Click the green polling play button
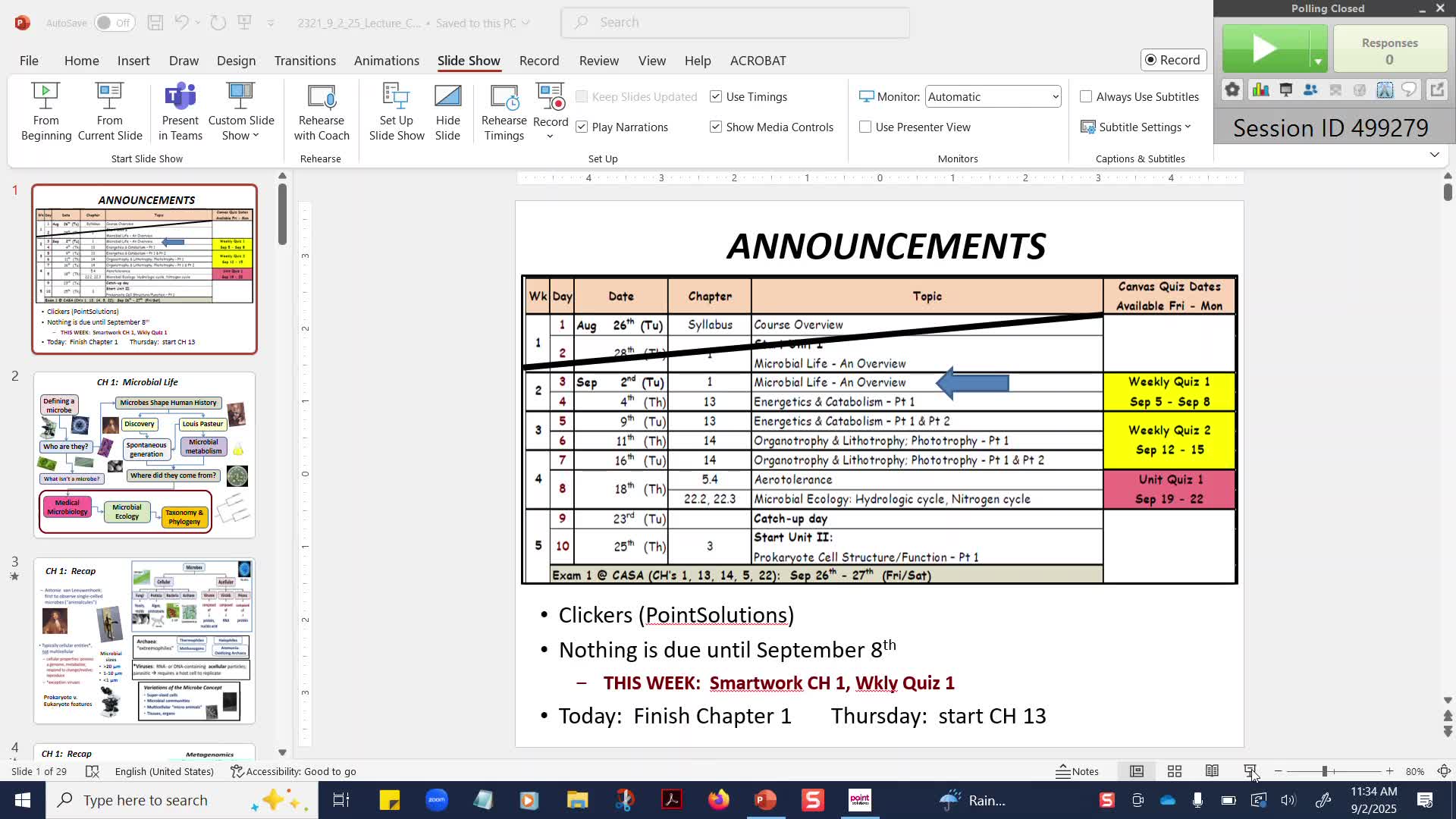This screenshot has height=819, width=1456. click(1265, 49)
